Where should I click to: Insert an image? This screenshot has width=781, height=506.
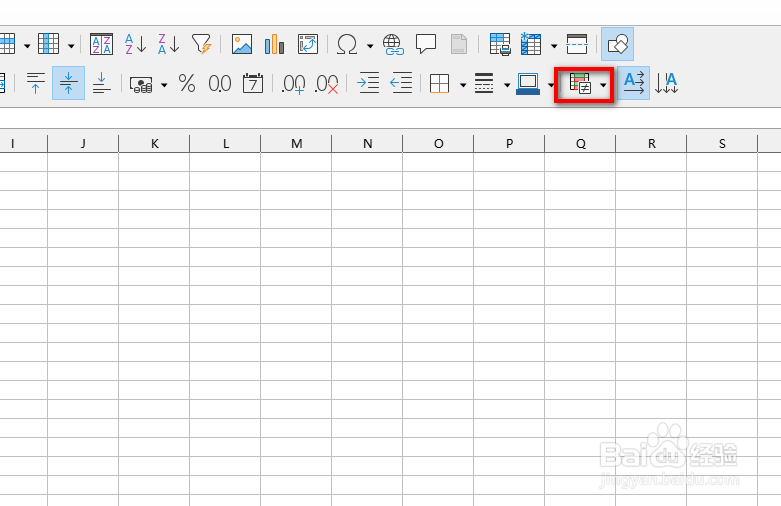(242, 44)
